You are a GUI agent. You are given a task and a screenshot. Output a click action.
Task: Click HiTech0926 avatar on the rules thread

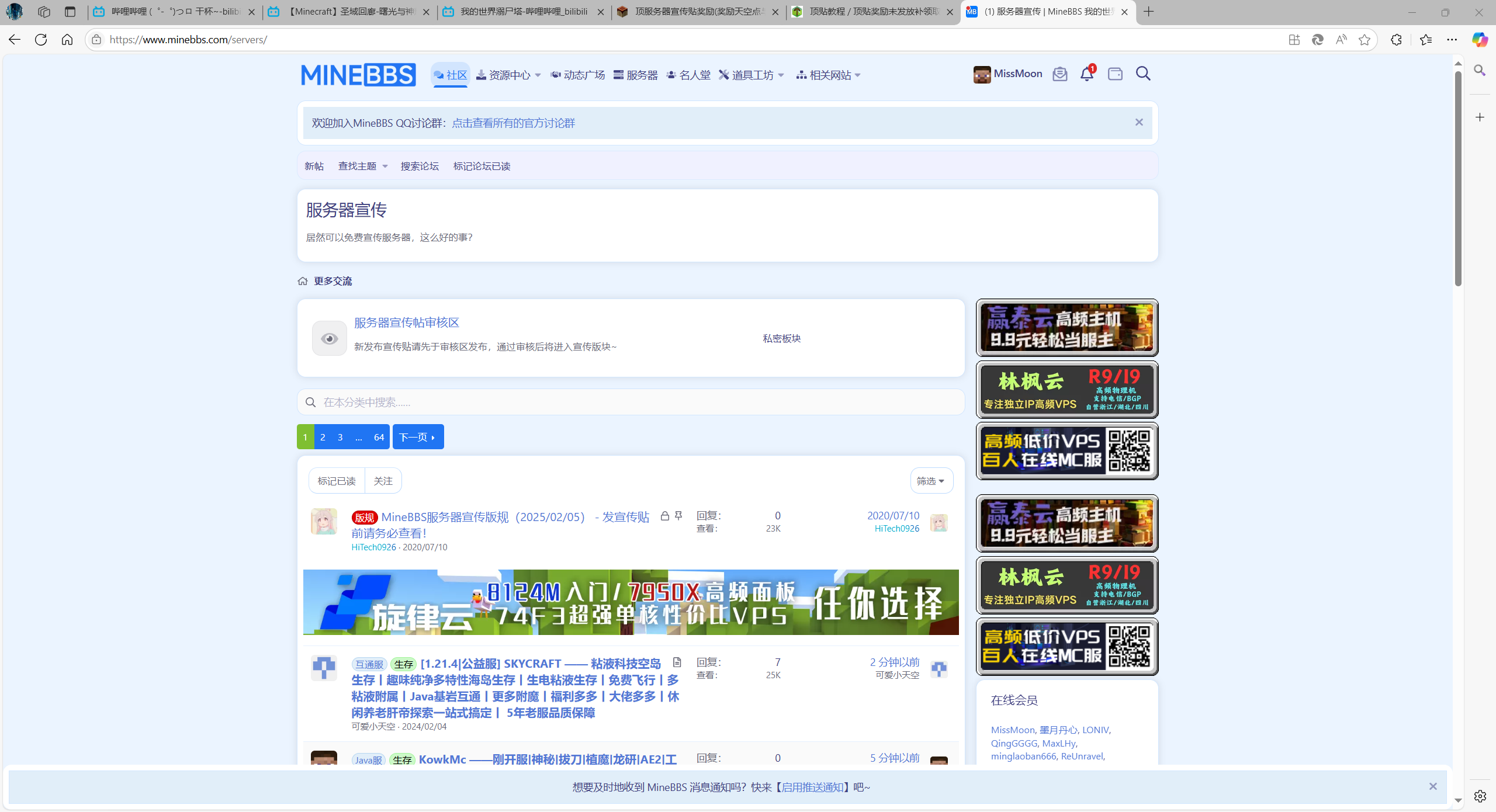(324, 522)
